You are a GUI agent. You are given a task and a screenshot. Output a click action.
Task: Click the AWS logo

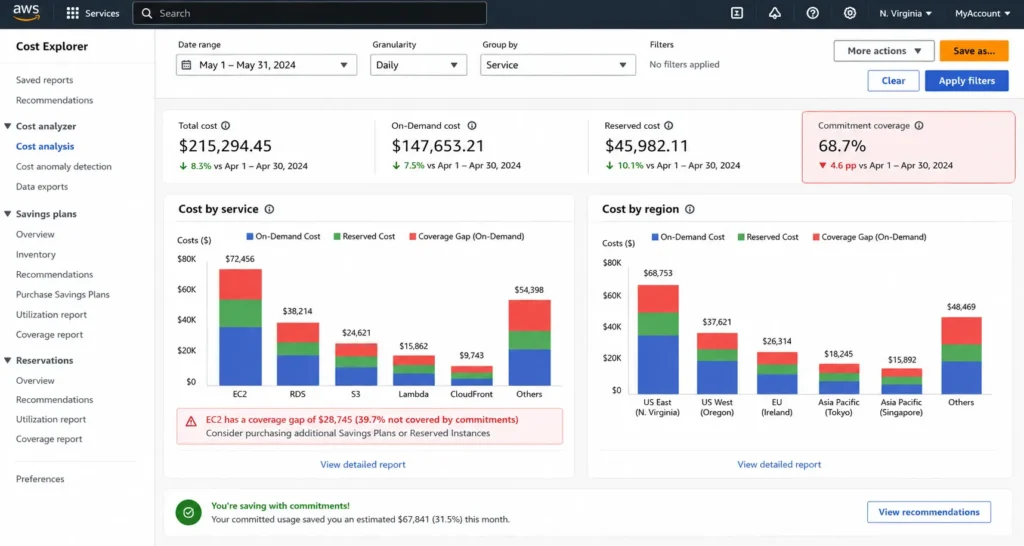point(26,12)
